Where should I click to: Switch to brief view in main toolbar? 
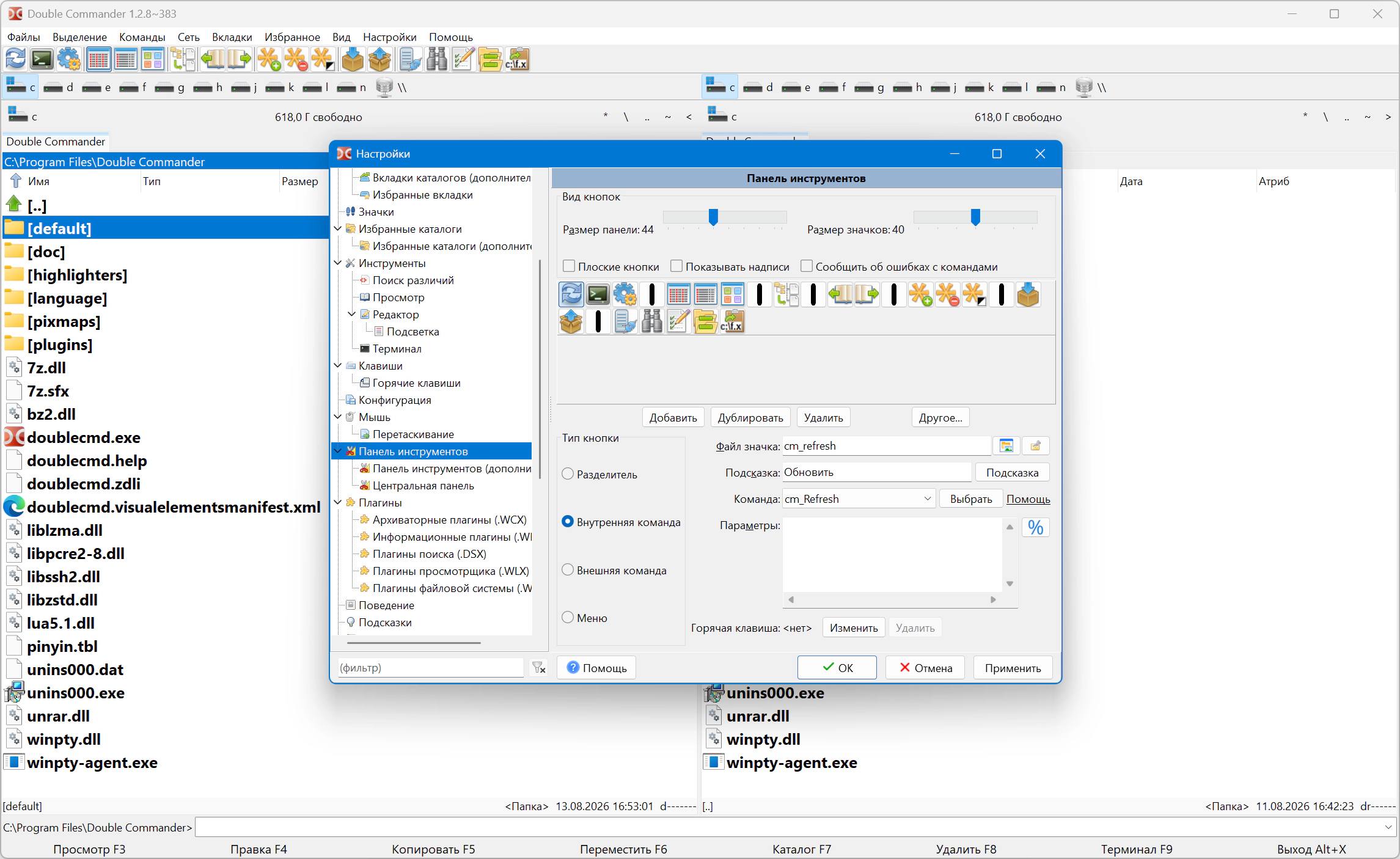[98, 59]
